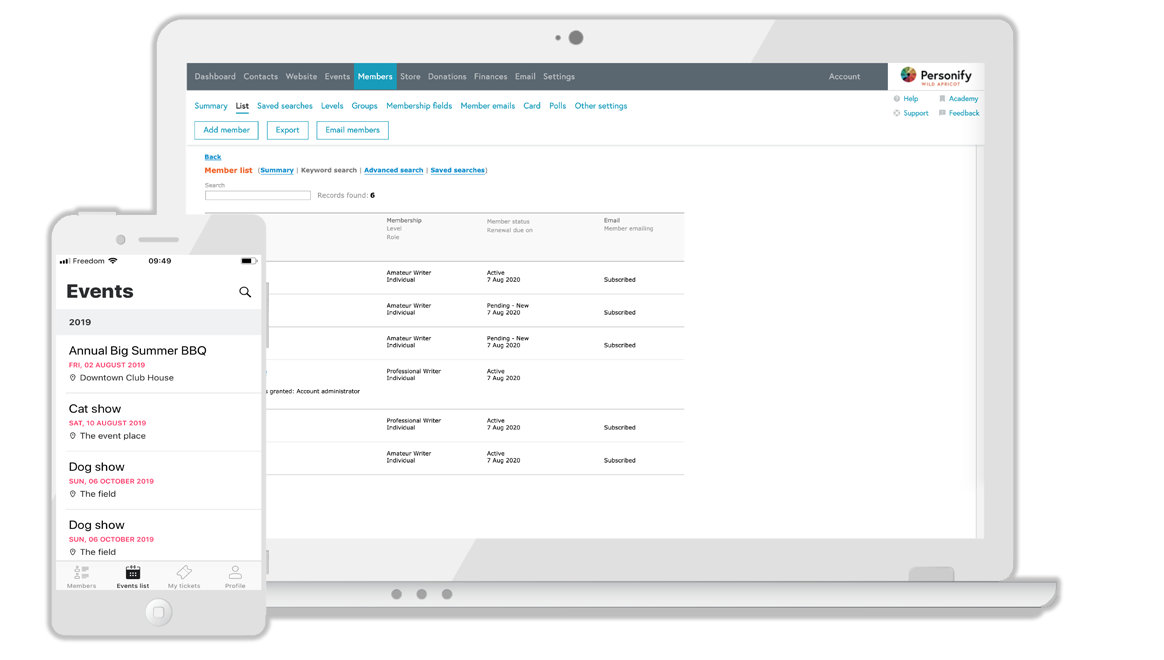Tap the phone home button
This screenshot has height=660, width=1164.
158,612
